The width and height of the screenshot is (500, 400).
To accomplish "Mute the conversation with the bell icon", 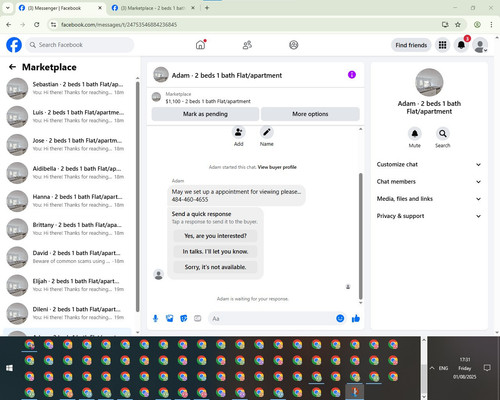I will tap(415, 134).
